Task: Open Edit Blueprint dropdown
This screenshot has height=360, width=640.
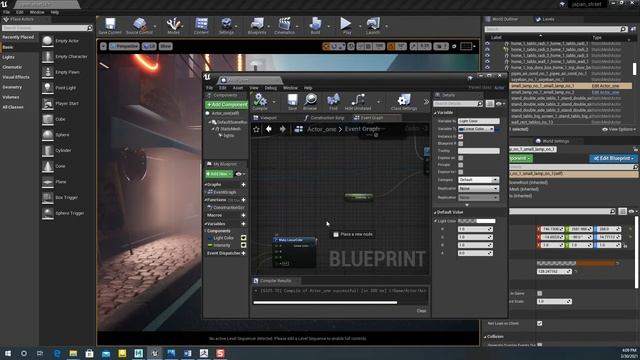Action: click(613, 158)
